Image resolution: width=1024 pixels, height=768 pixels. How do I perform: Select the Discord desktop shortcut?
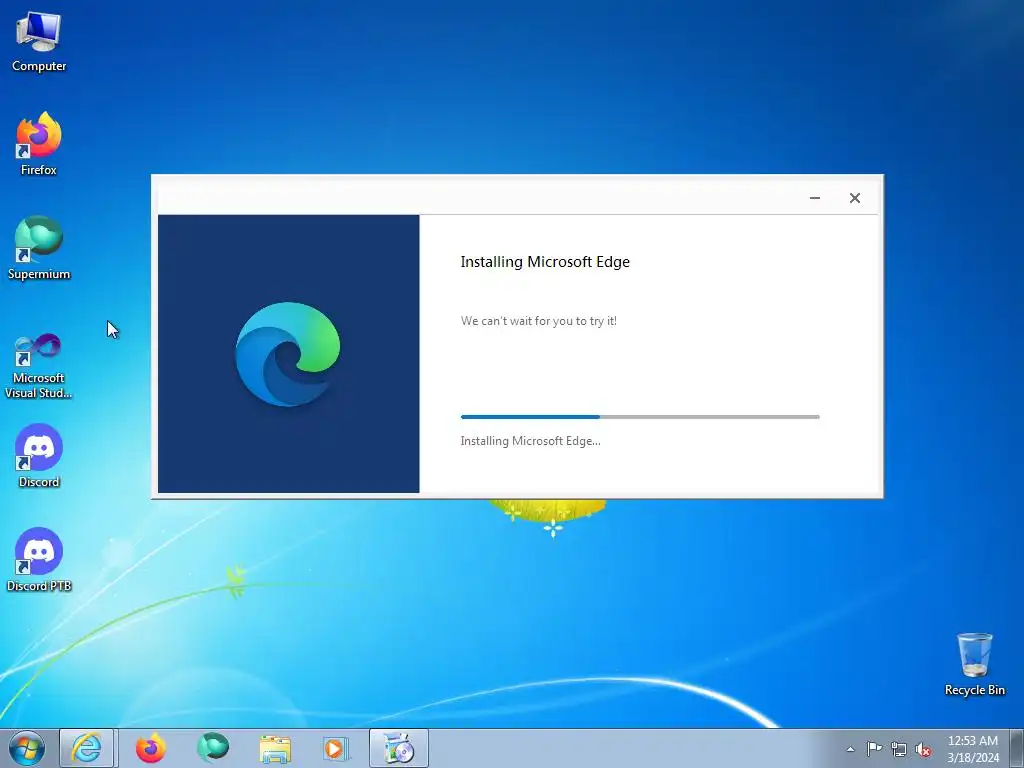pyautogui.click(x=39, y=456)
